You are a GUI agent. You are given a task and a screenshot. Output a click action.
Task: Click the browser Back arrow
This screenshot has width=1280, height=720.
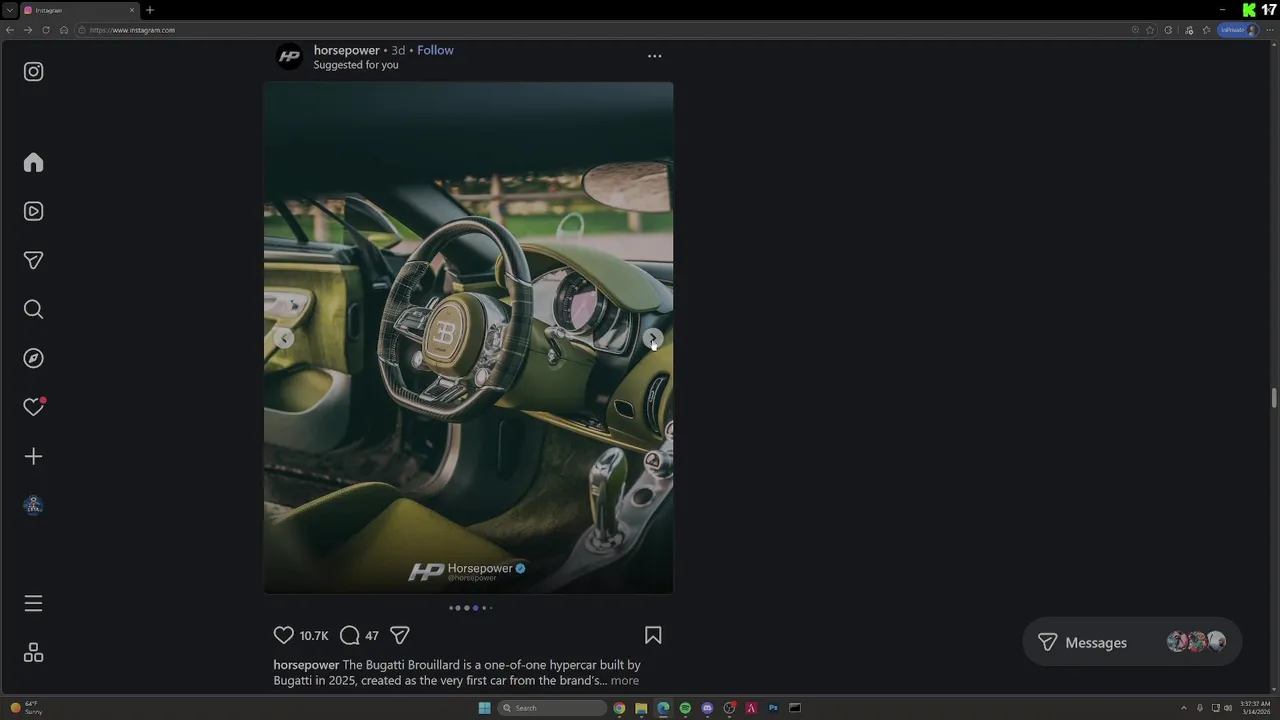tap(10, 30)
